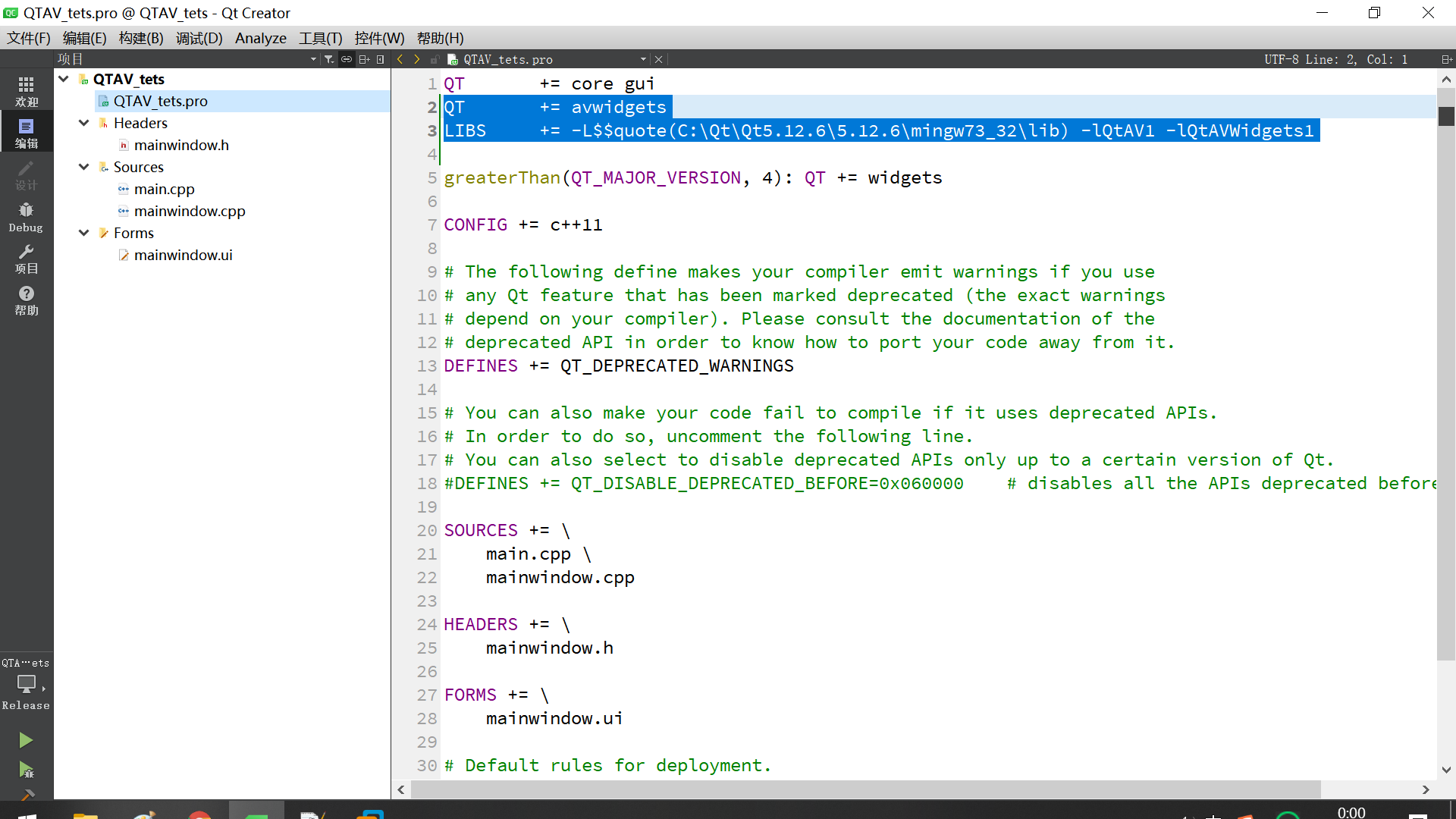Viewport: 1456px width, 819px height.
Task: Toggle synchronize with editor link icon
Action: pyautogui.click(x=347, y=59)
